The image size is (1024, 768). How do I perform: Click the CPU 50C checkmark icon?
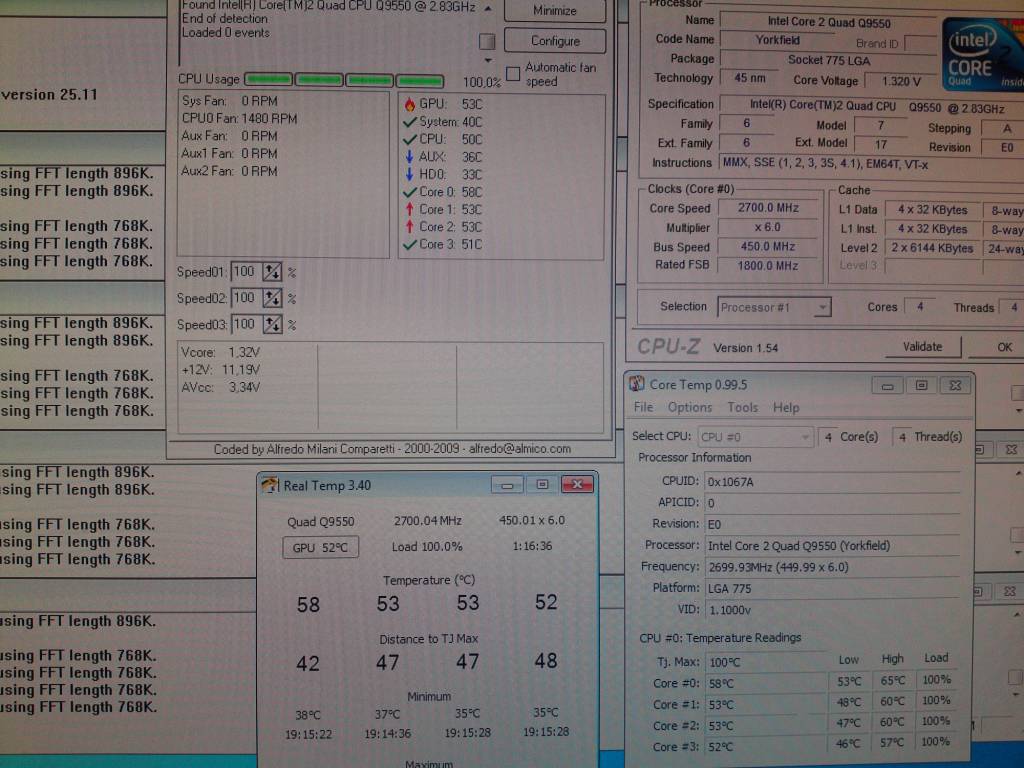[x=409, y=139]
